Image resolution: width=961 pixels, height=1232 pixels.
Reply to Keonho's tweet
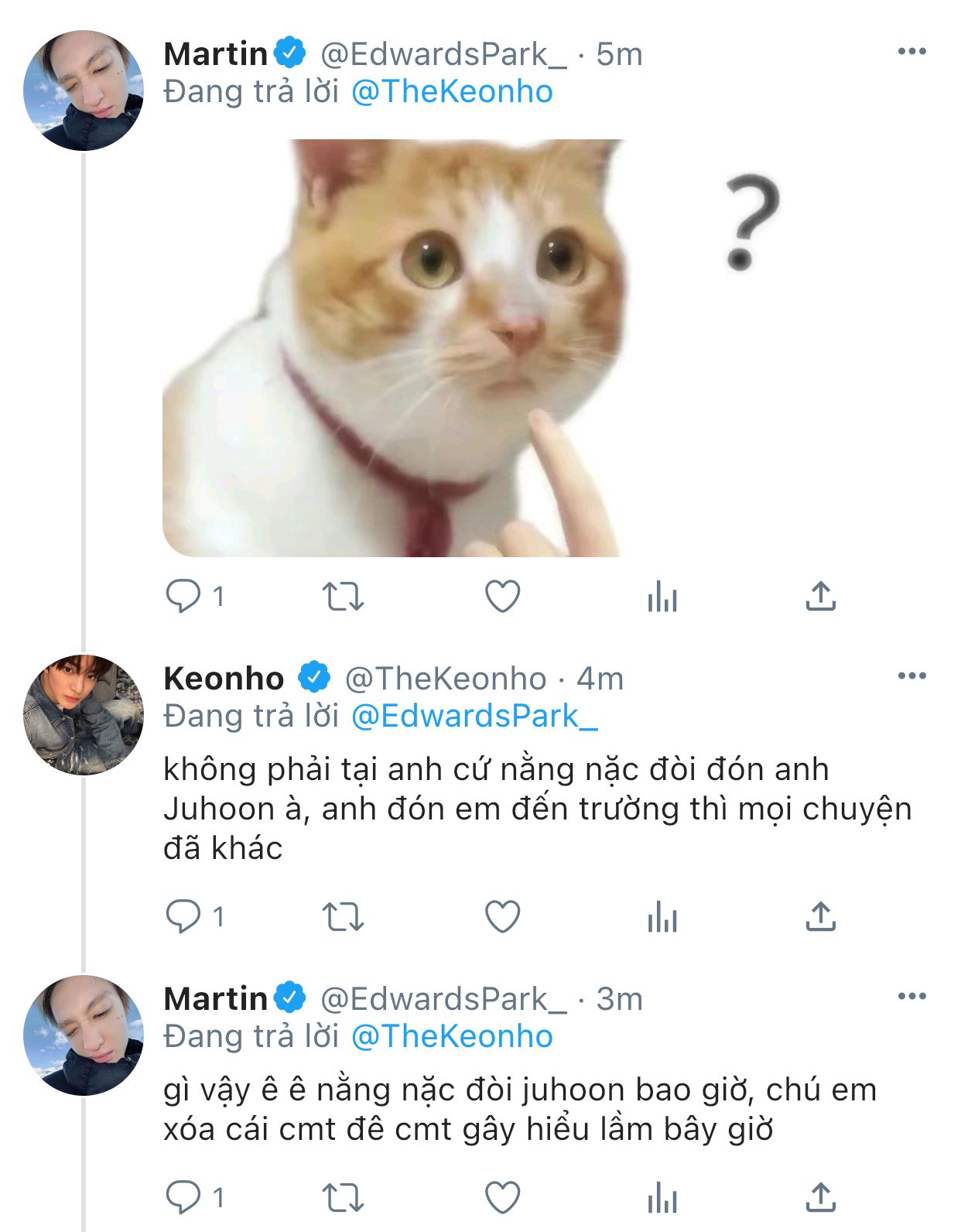[183, 917]
